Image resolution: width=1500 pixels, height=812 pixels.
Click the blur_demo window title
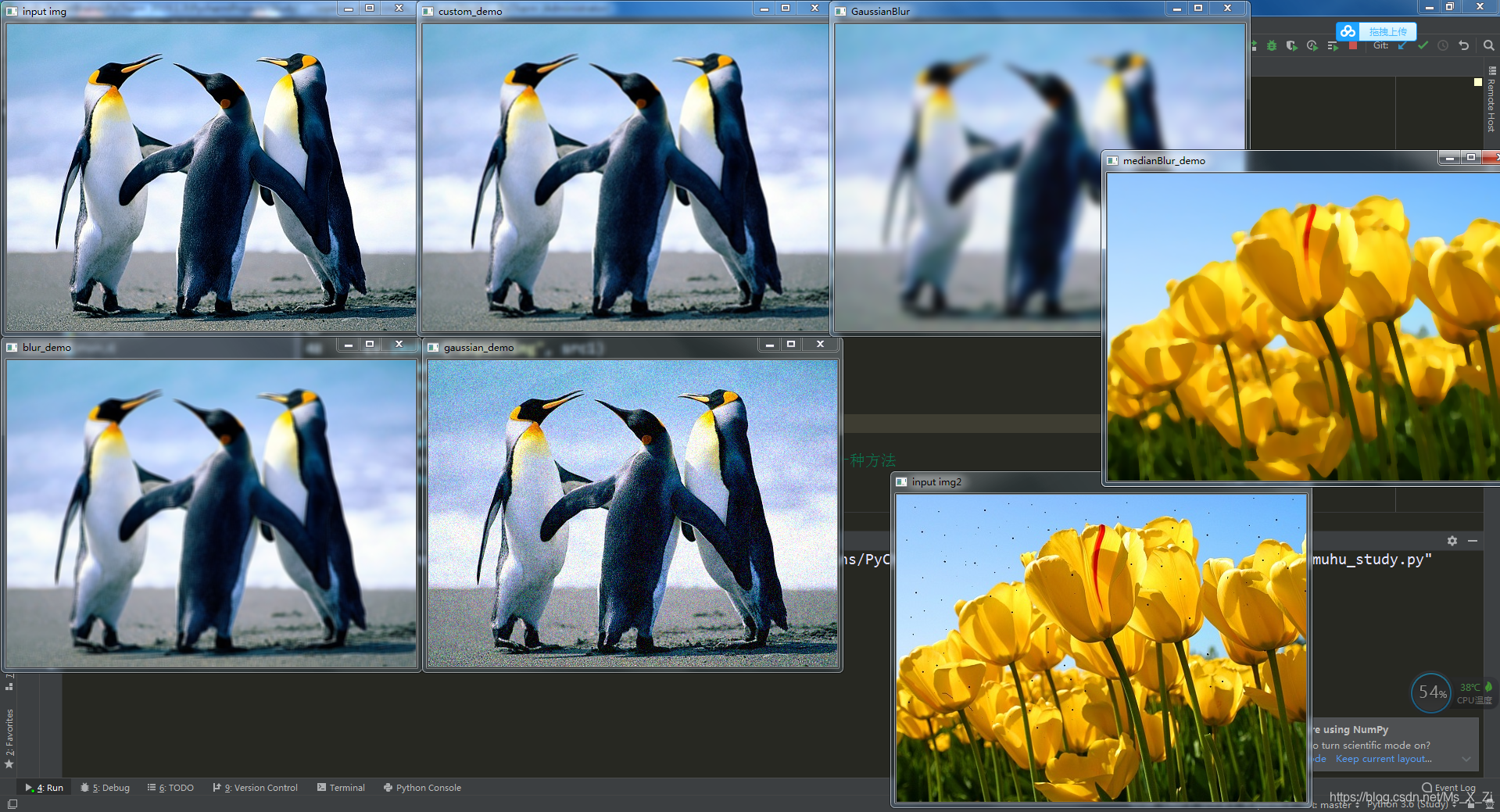coord(46,347)
